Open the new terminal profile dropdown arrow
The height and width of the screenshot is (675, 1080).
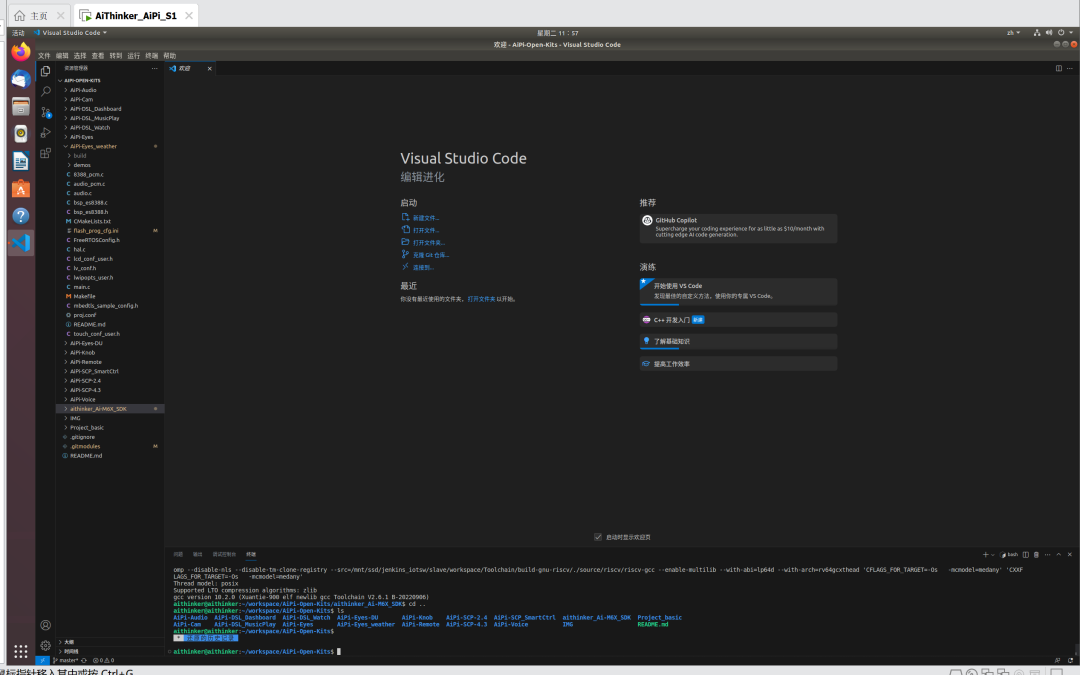click(x=993, y=554)
